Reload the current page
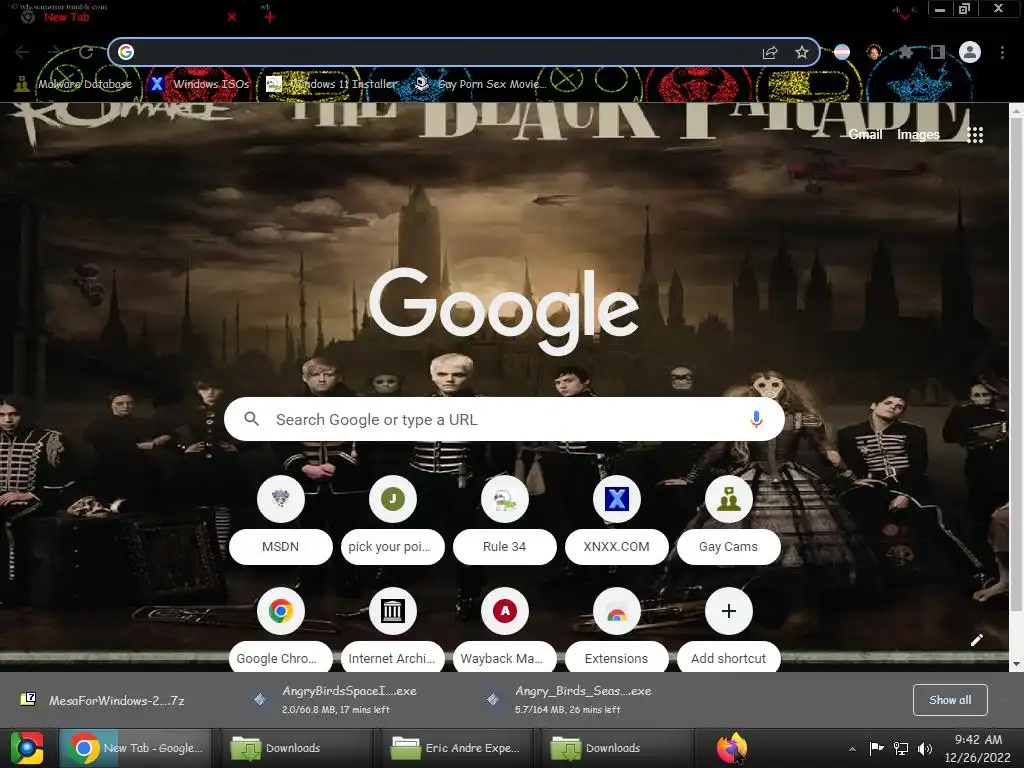The height and width of the screenshot is (768, 1024). pyautogui.click(x=86, y=52)
